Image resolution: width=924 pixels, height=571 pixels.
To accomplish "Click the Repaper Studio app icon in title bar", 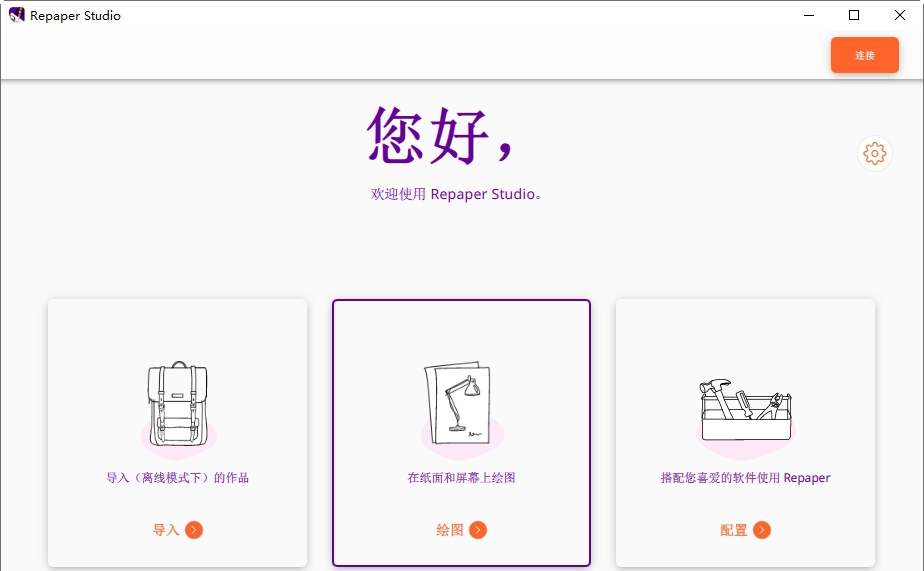I will (16, 15).
